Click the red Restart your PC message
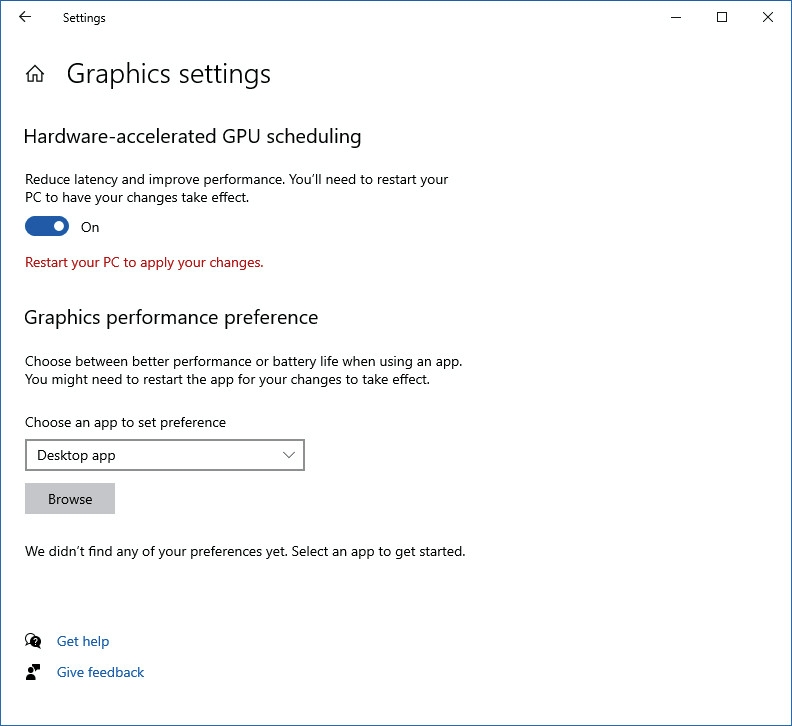Screen dimensions: 792x726 click(x=144, y=262)
